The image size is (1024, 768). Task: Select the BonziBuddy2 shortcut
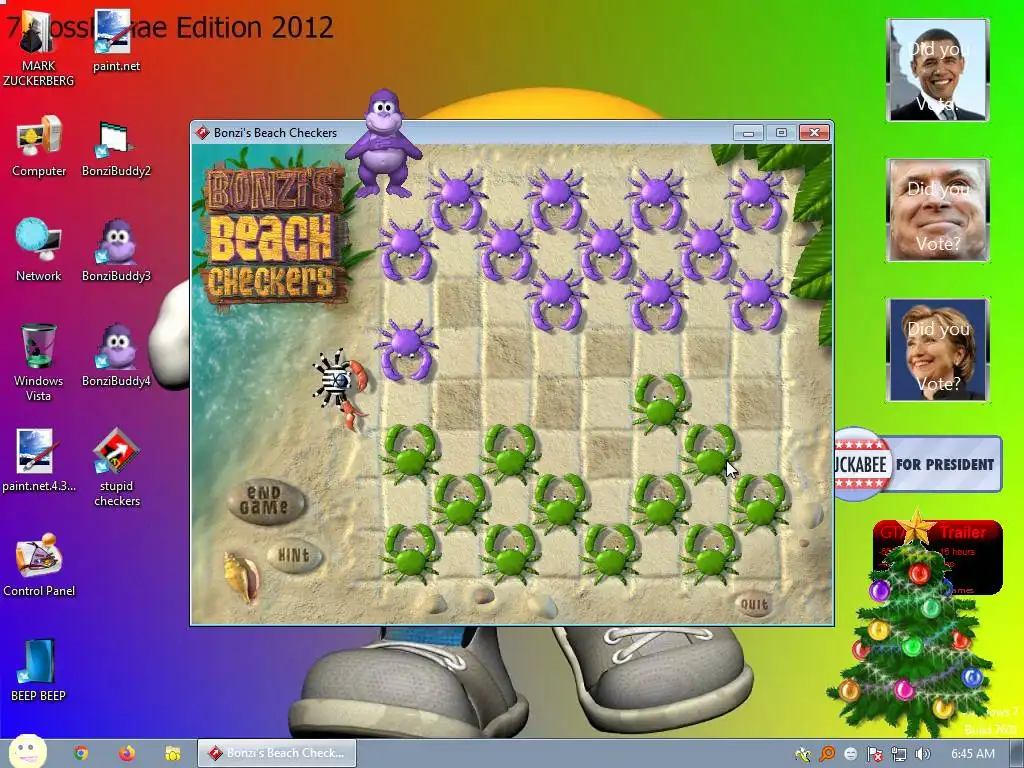116,149
